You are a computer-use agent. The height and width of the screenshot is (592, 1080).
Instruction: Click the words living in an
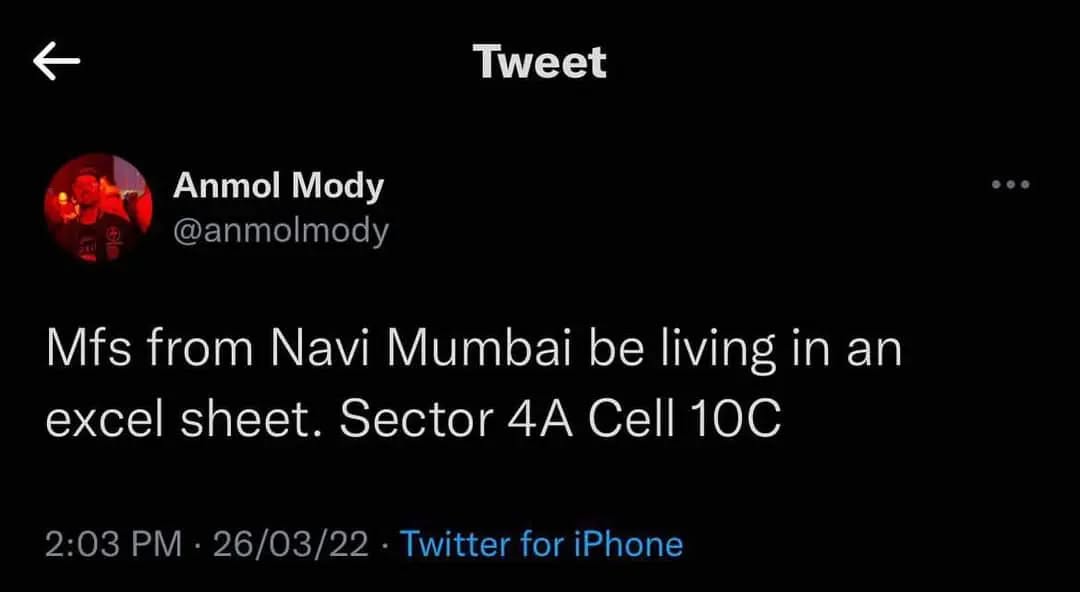tap(757, 354)
